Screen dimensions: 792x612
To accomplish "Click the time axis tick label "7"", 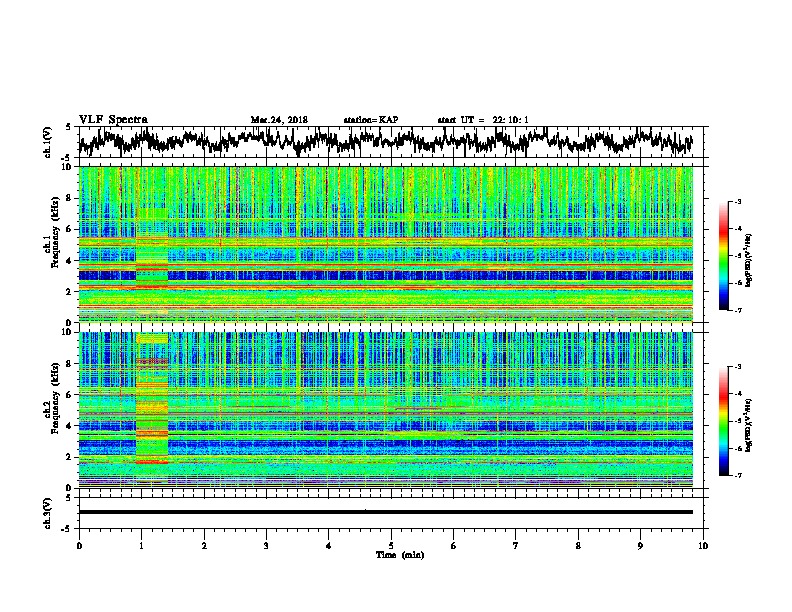I will [x=516, y=546].
